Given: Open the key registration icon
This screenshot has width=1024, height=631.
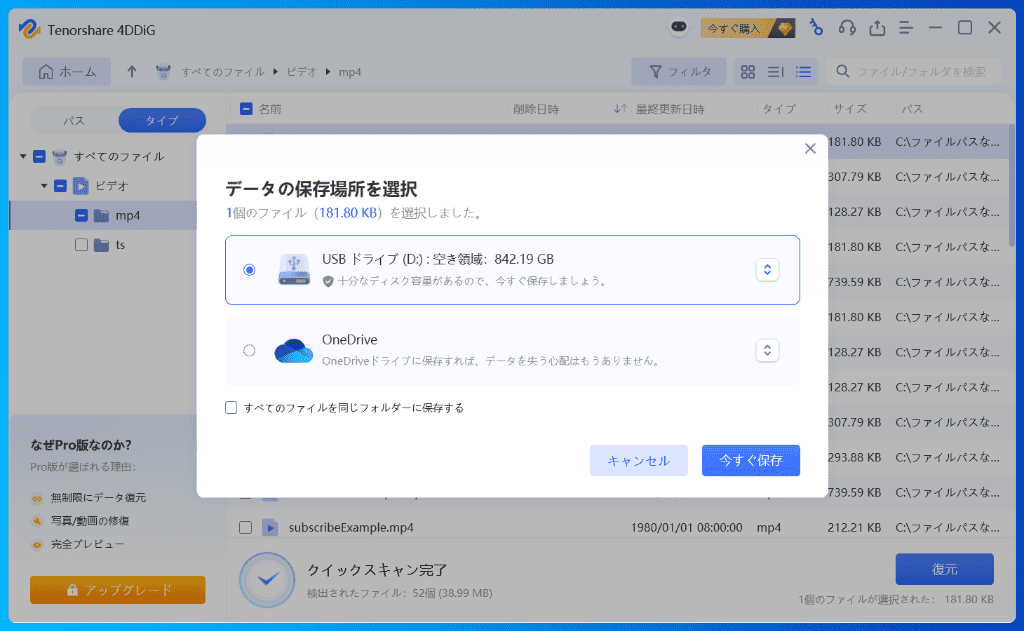Looking at the screenshot, I should [816, 27].
